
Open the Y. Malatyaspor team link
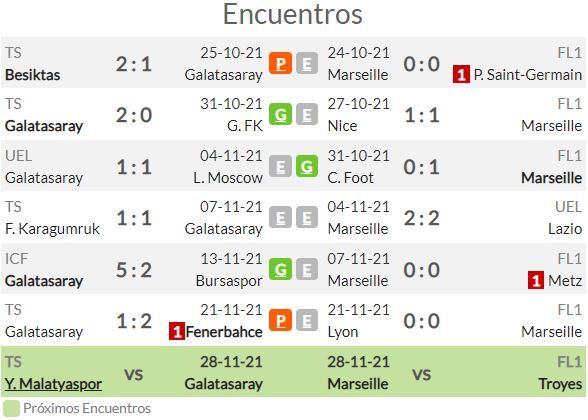click(53, 384)
